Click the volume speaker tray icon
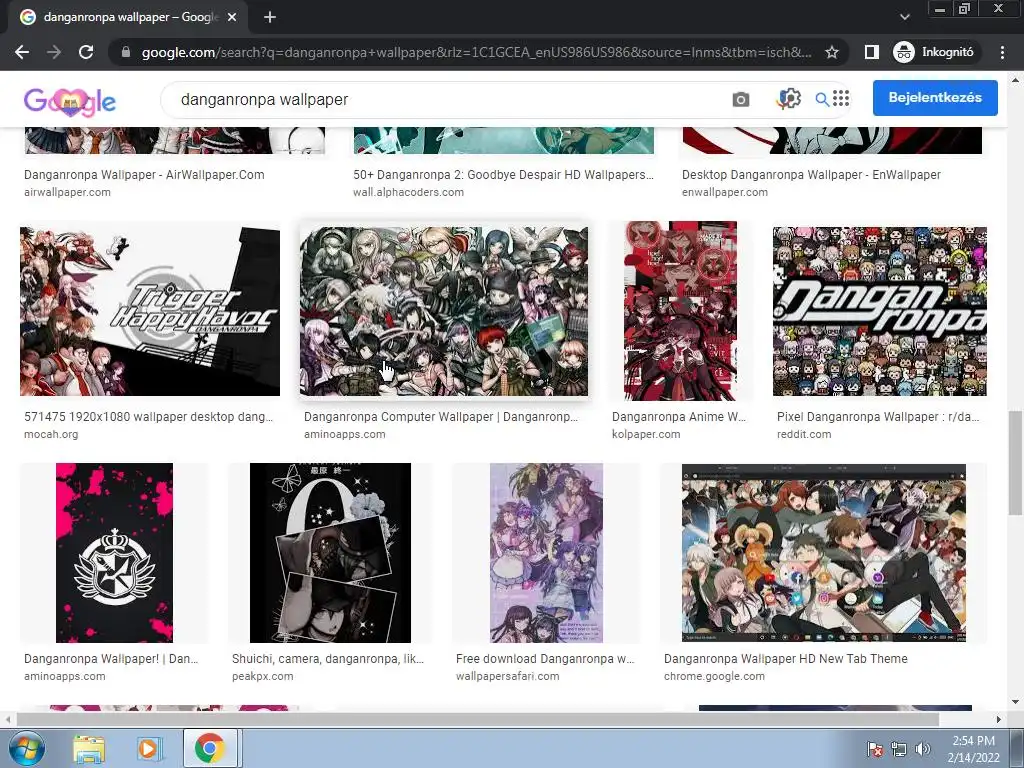The image size is (1024, 768). [923, 749]
